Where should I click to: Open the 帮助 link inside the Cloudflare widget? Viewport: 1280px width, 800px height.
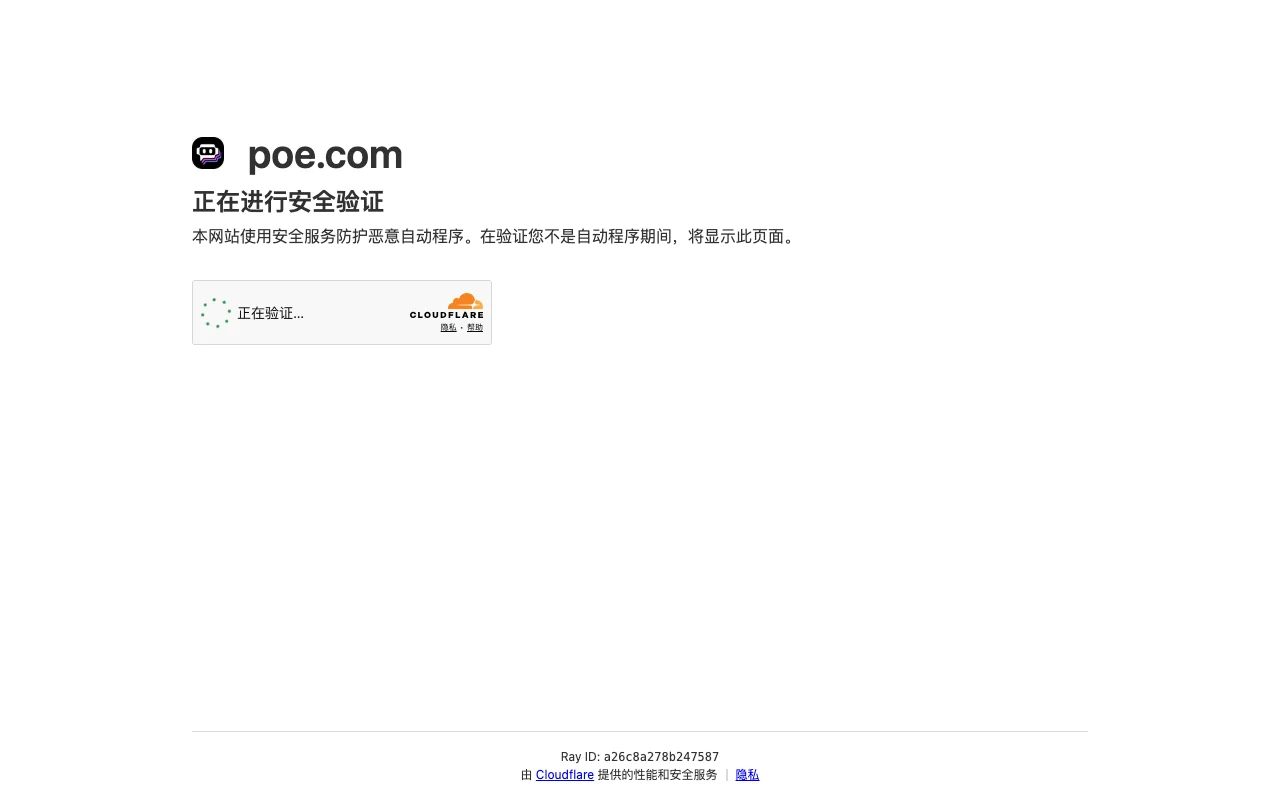pos(475,328)
